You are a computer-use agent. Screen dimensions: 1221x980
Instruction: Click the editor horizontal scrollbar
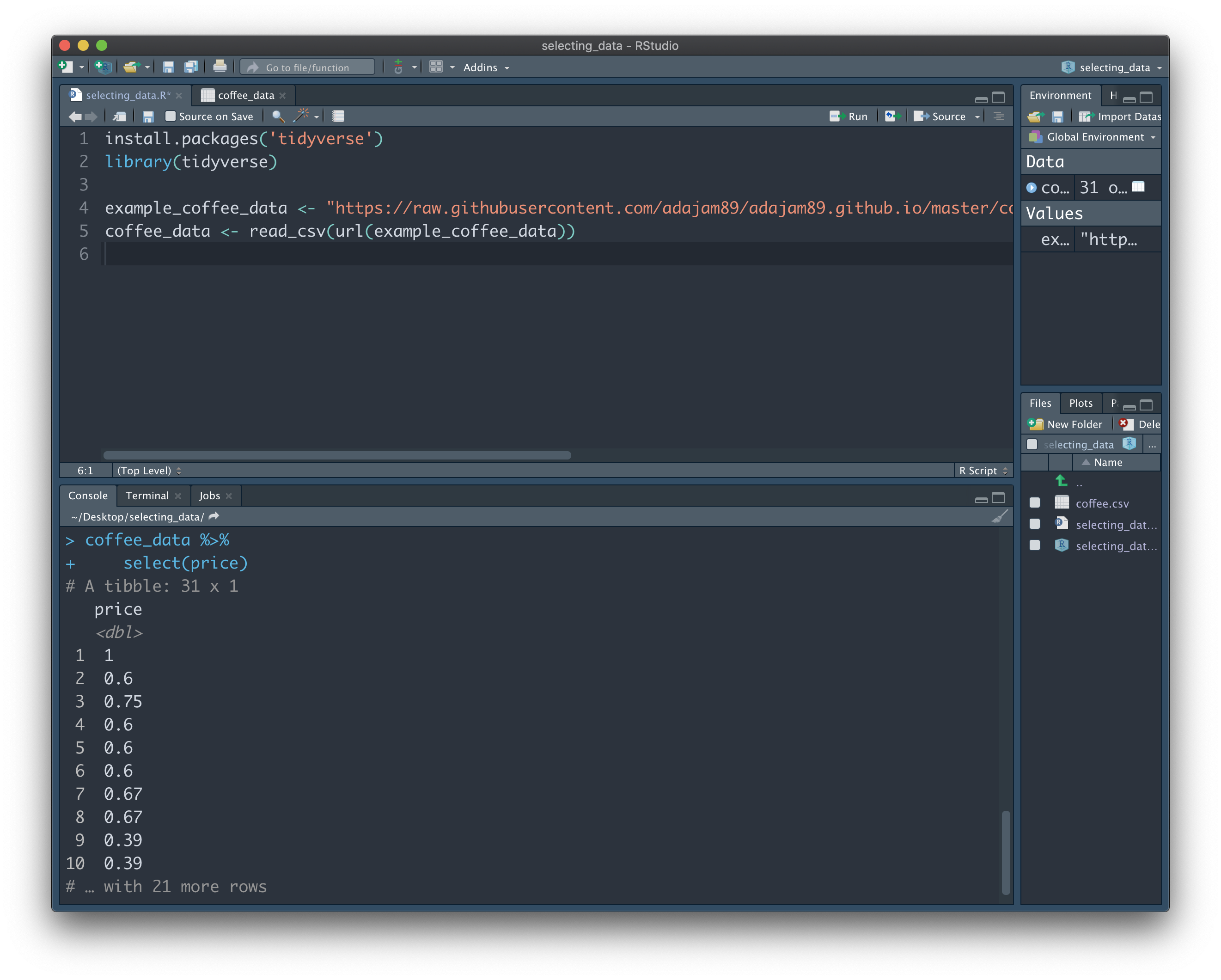tap(337, 455)
